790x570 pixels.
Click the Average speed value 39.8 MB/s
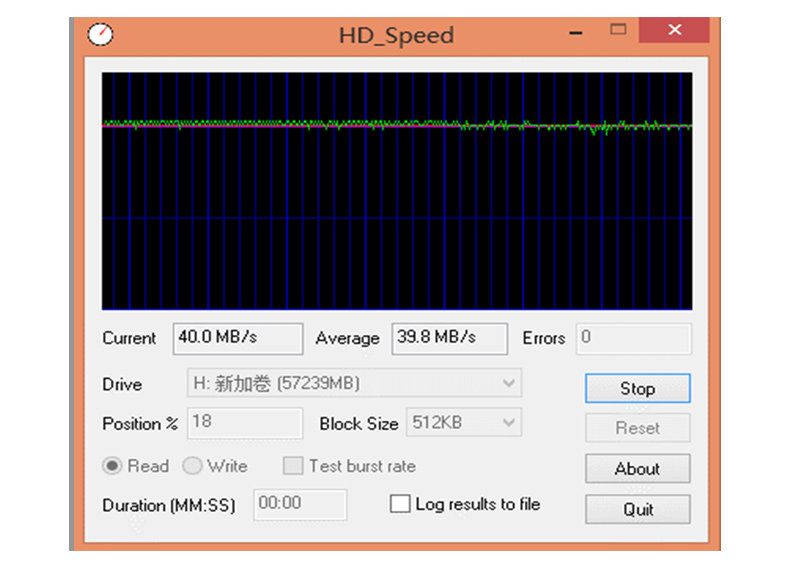[449, 339]
